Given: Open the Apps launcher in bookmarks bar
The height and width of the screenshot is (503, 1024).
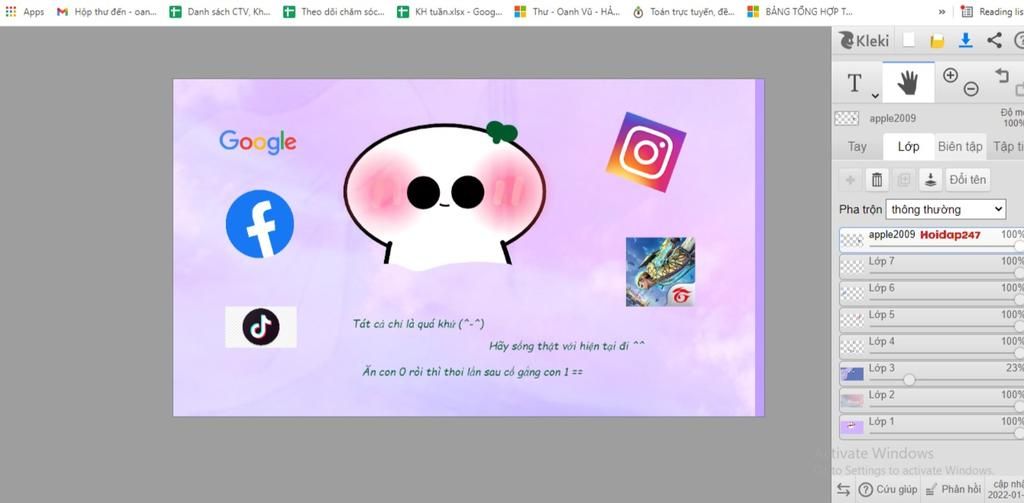Looking at the screenshot, I should 24,12.
